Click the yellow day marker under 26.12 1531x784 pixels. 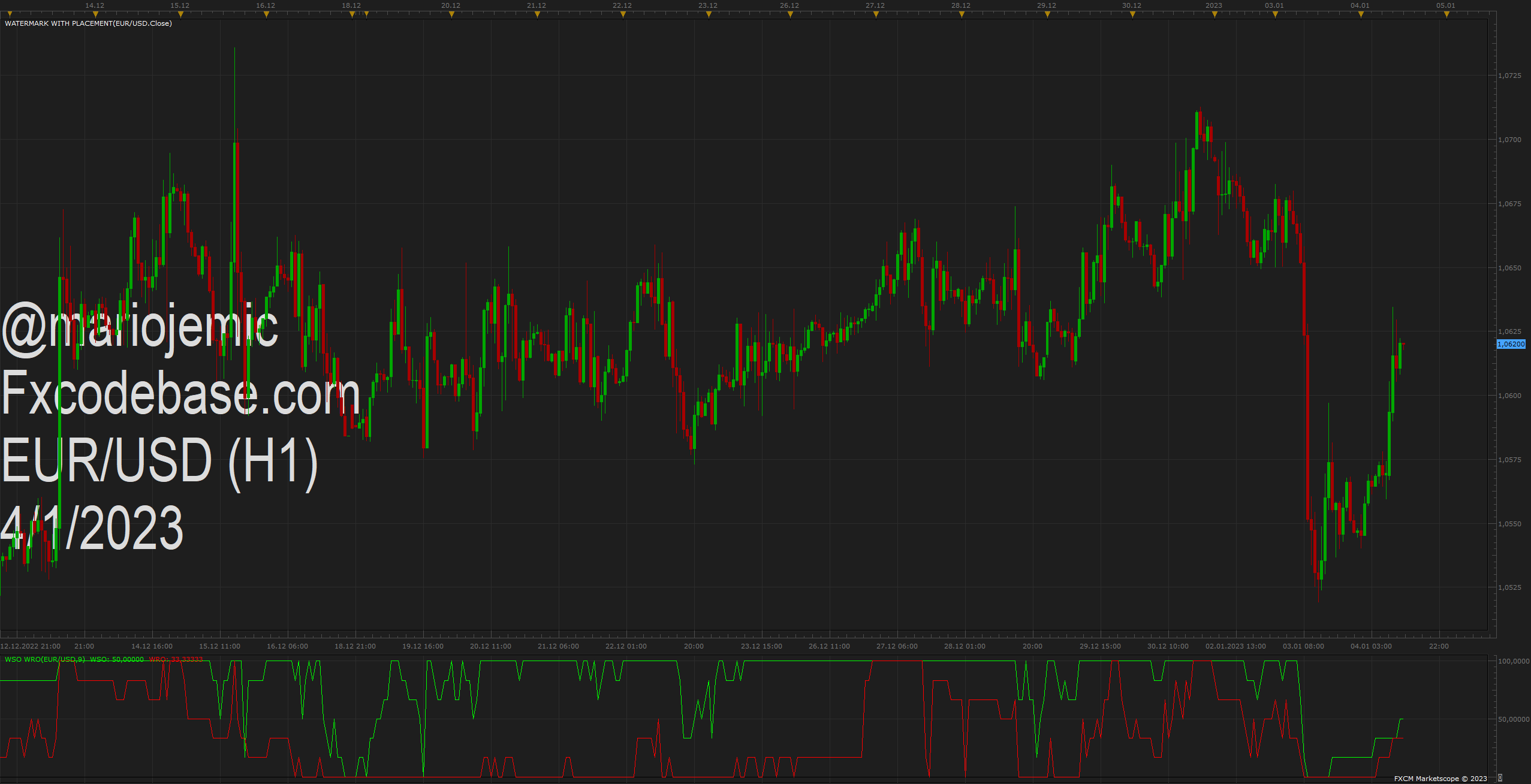[790, 14]
